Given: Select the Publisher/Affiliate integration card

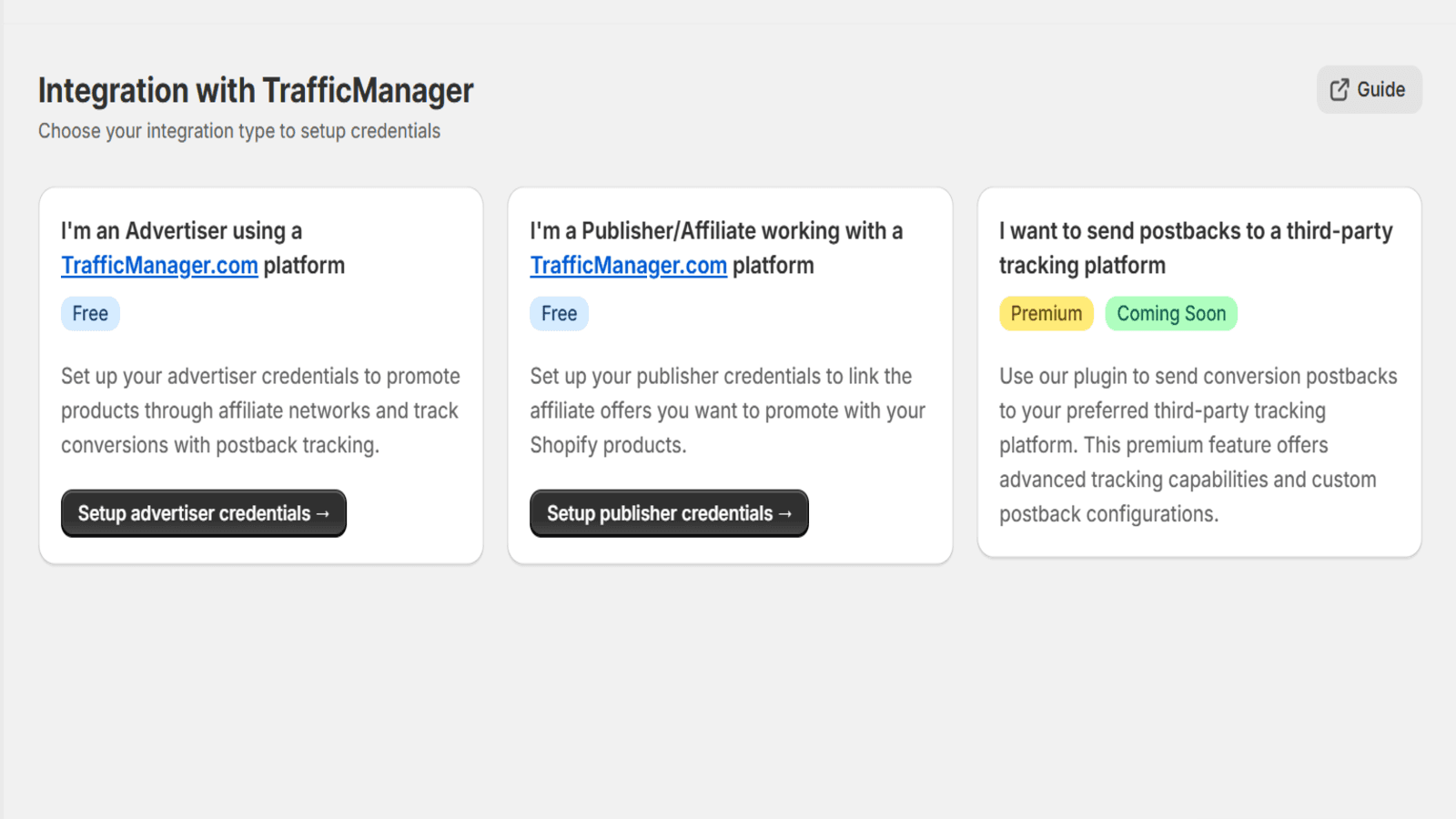Looking at the screenshot, I should tap(731, 374).
